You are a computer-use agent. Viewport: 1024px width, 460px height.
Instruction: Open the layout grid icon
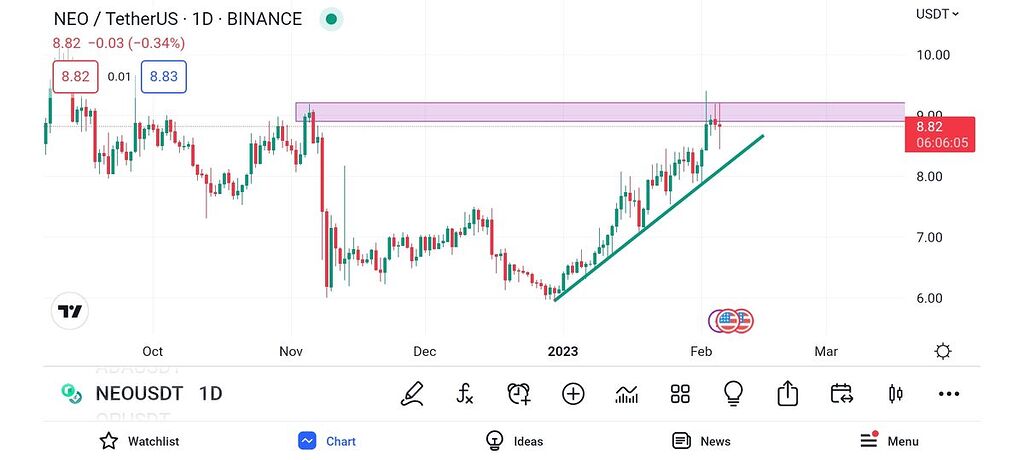pos(681,394)
